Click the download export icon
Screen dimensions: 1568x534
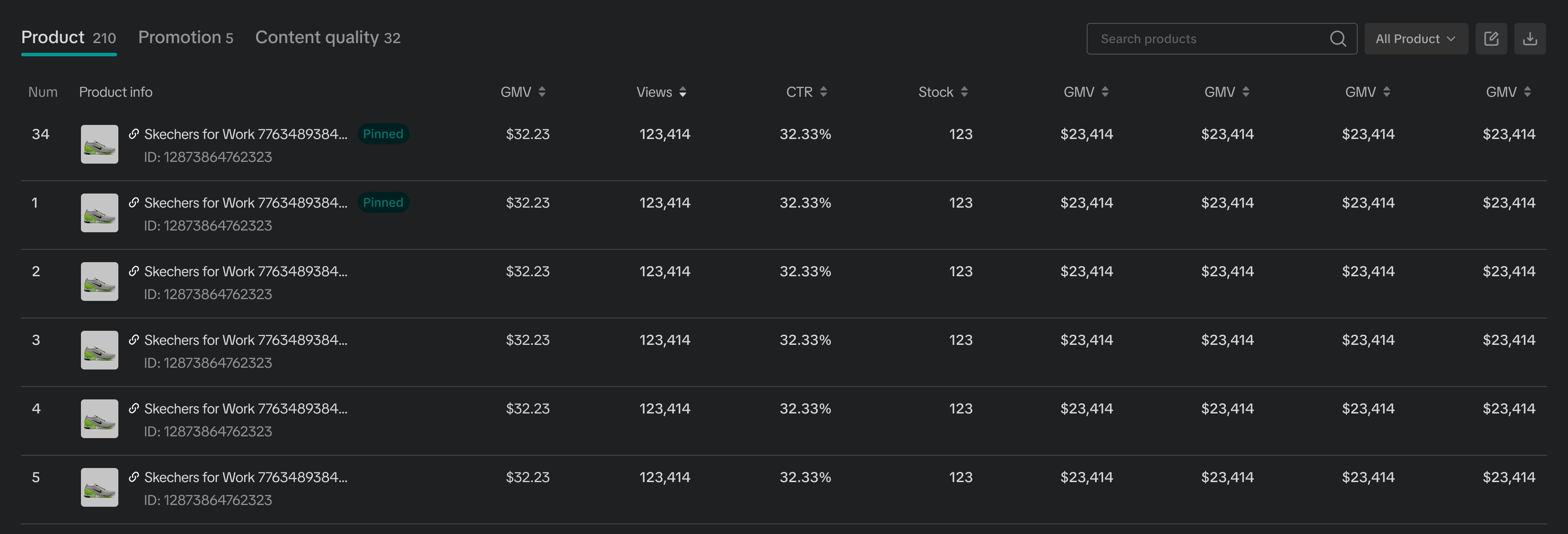click(1530, 39)
